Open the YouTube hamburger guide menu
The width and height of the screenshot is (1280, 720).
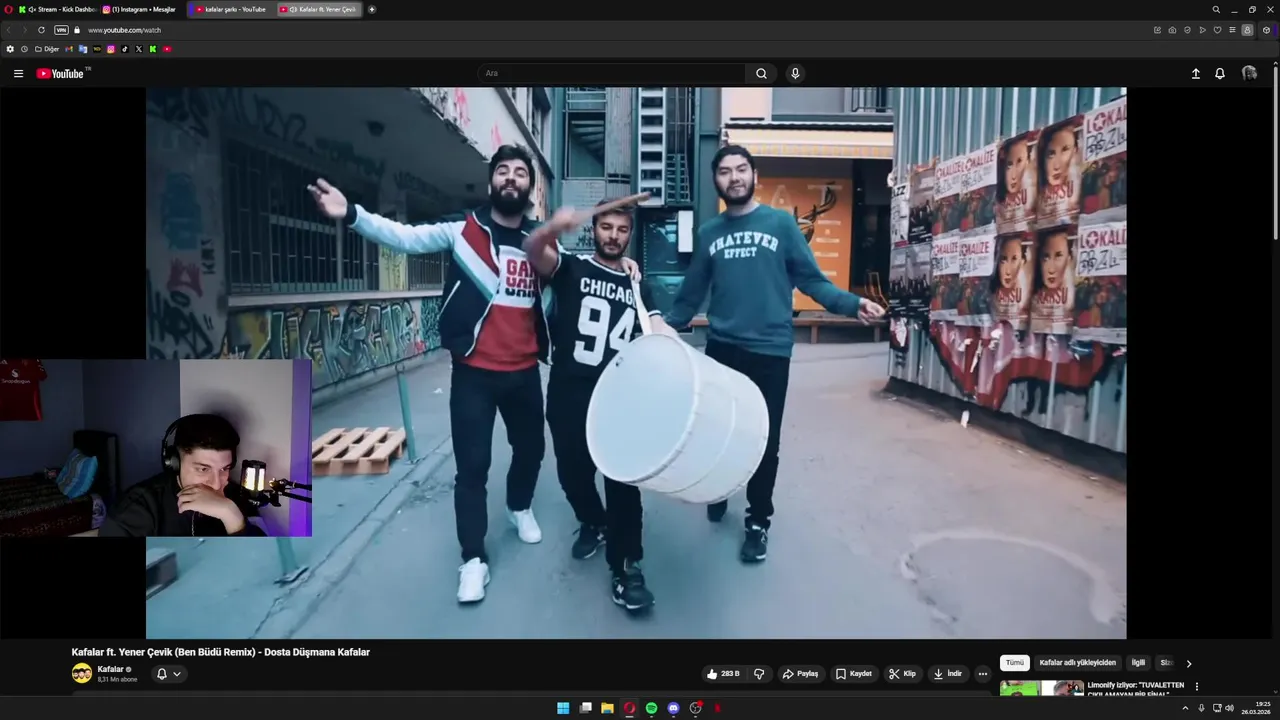(x=18, y=73)
